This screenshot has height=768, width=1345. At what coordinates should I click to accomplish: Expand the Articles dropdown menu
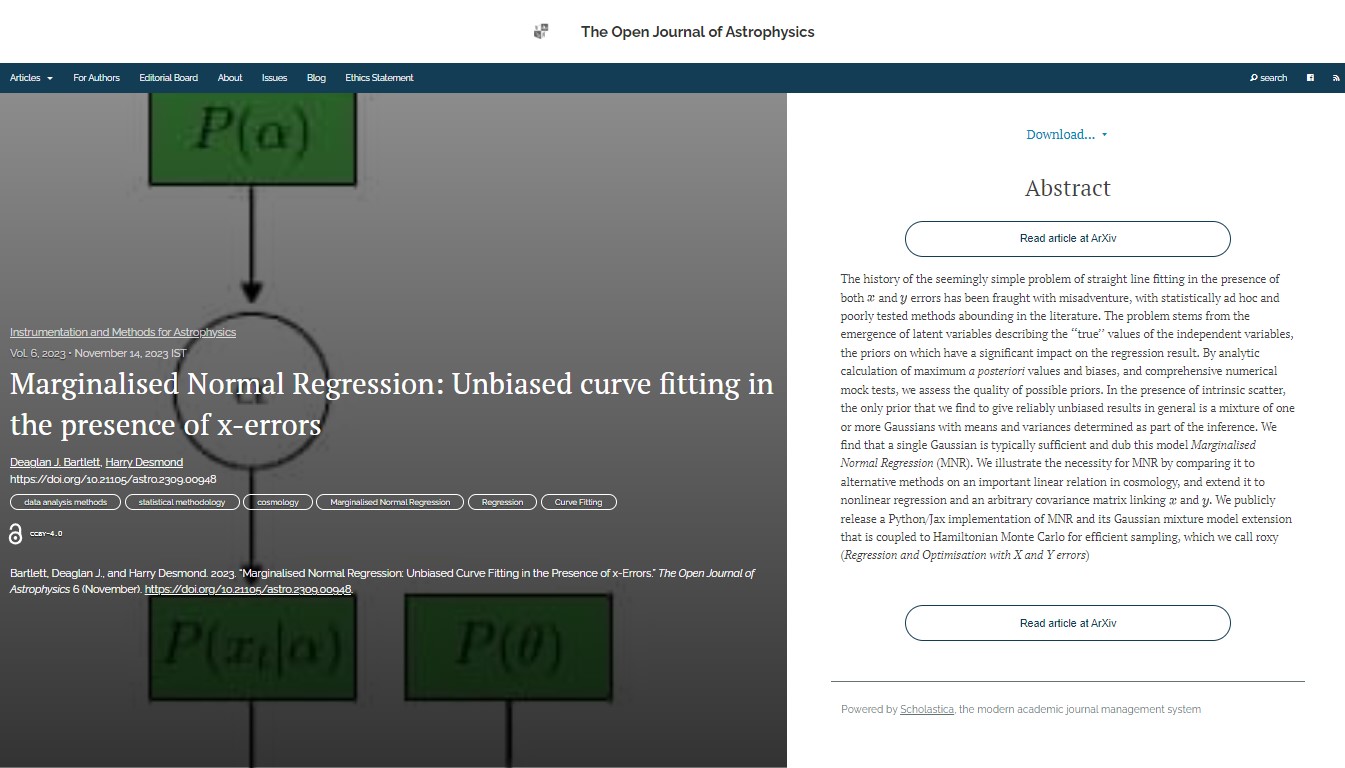click(31, 78)
